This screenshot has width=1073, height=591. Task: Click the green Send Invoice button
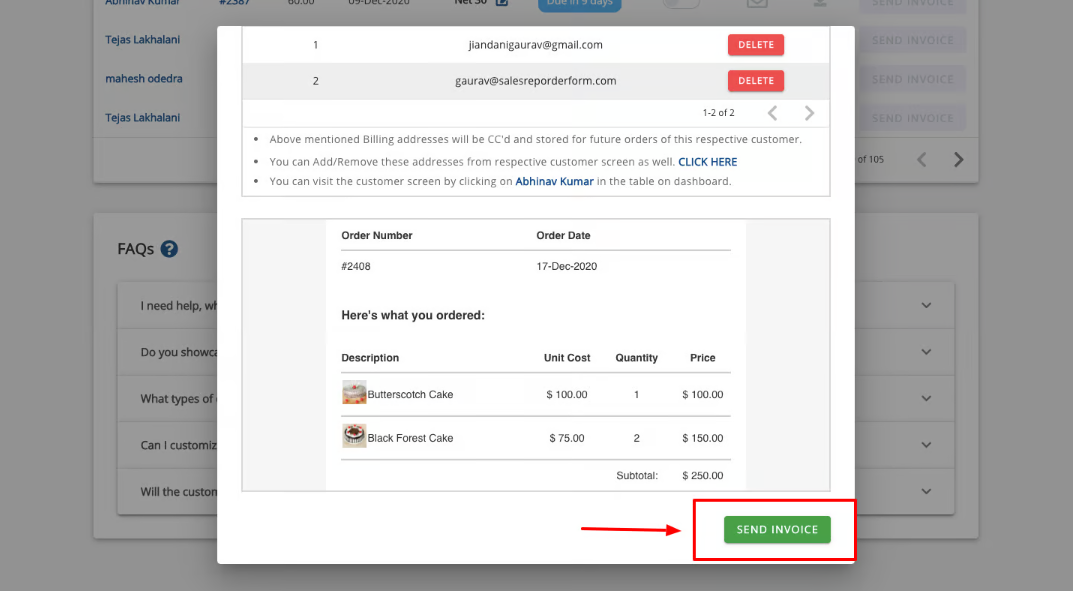pos(777,529)
